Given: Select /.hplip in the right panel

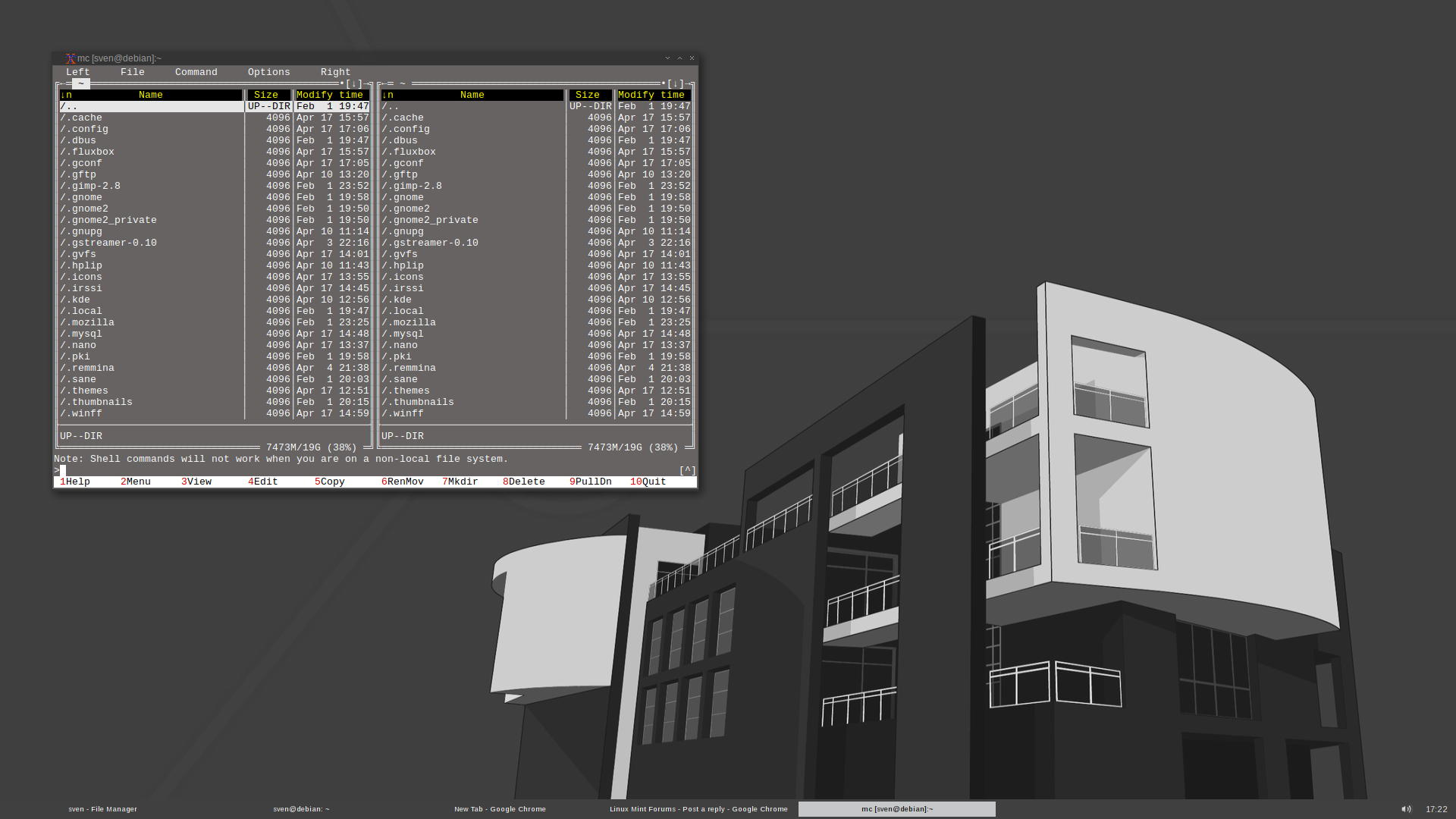Looking at the screenshot, I should tap(536, 265).
